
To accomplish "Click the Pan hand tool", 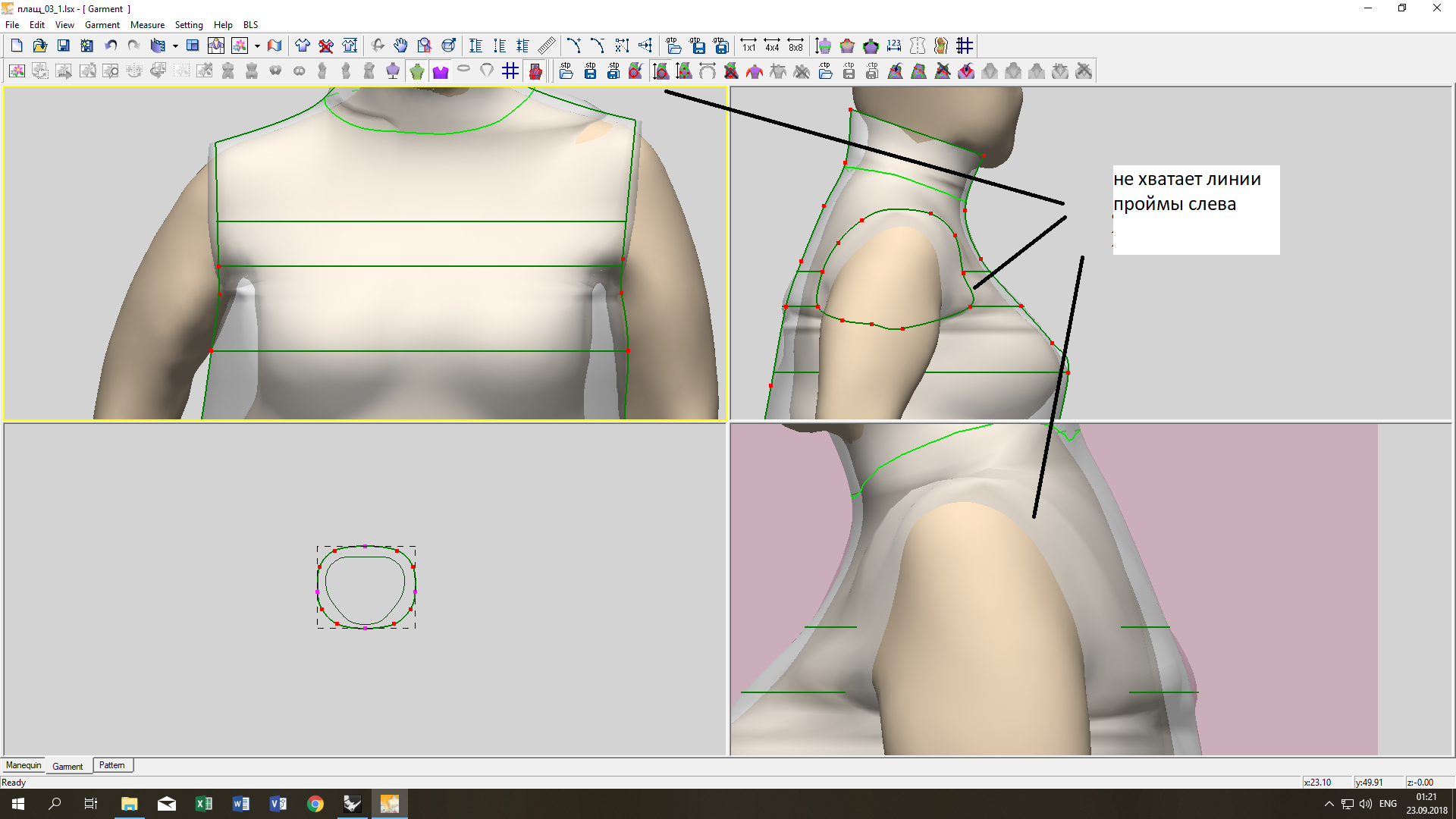I will 400,45.
